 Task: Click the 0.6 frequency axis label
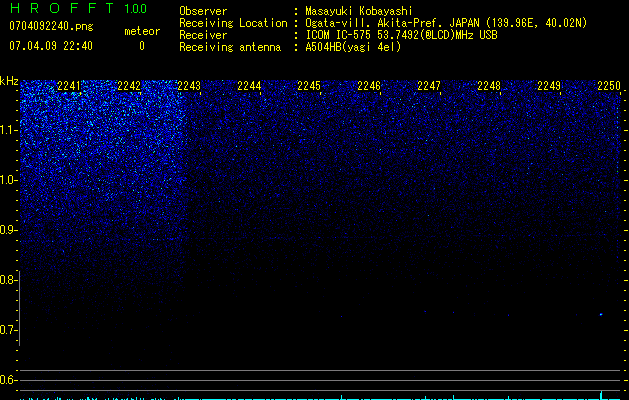(8, 380)
